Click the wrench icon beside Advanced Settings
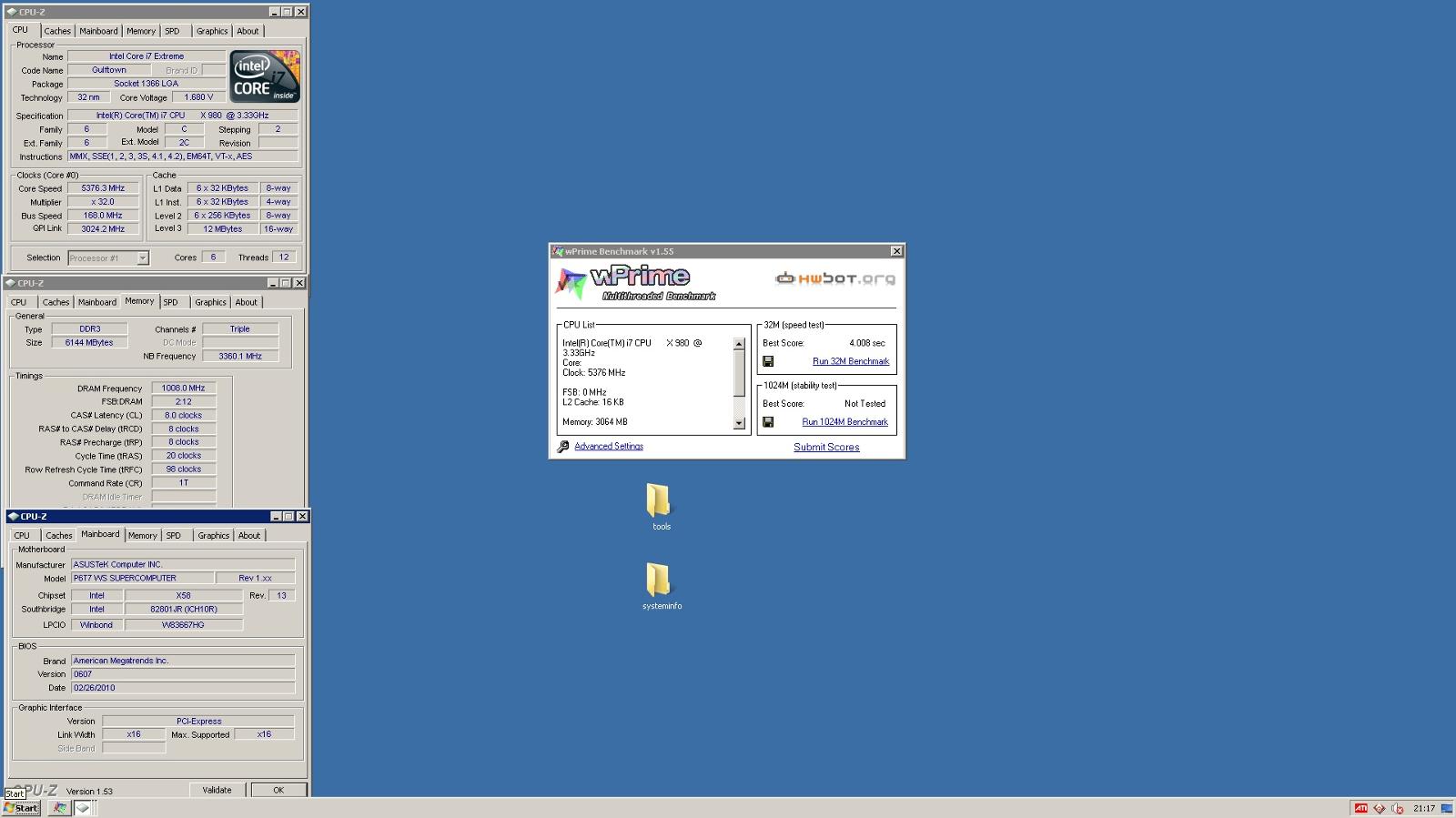 (x=563, y=447)
